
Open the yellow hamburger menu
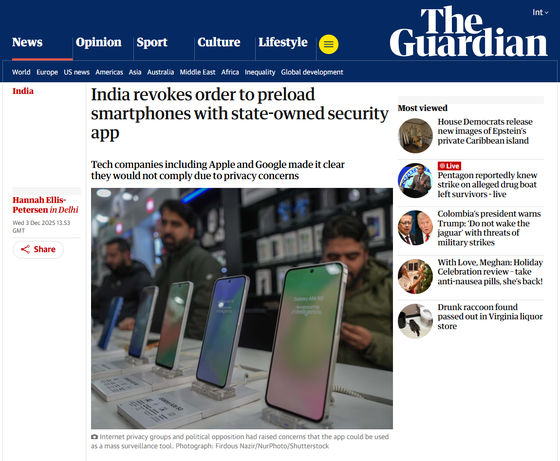(328, 44)
